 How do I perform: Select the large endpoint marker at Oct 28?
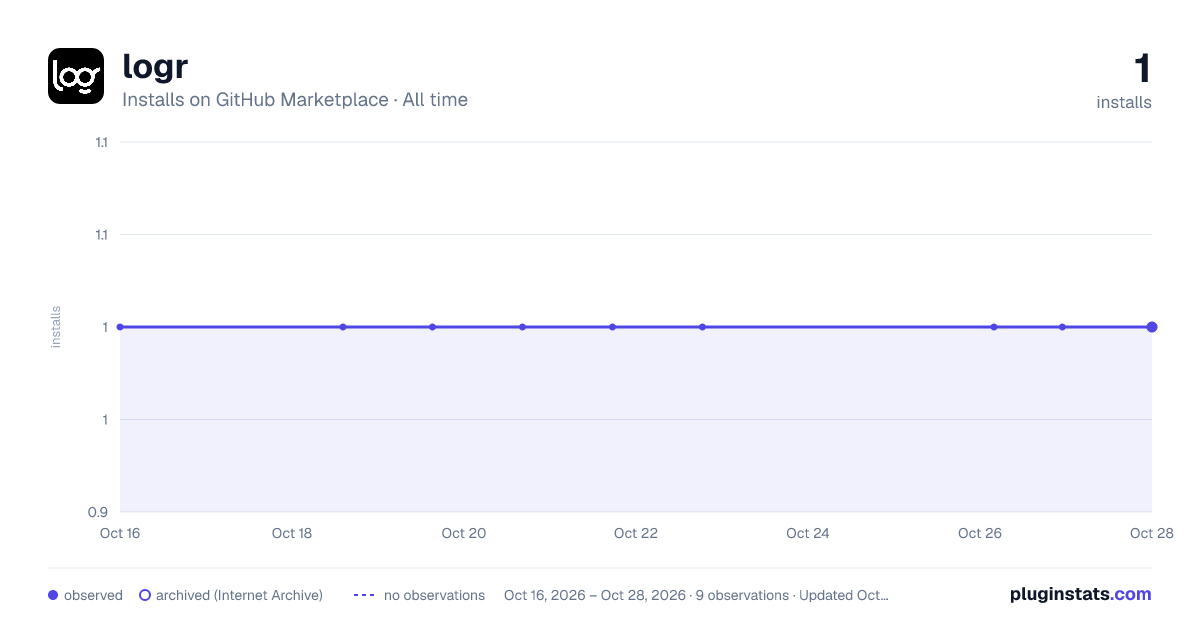(1152, 327)
